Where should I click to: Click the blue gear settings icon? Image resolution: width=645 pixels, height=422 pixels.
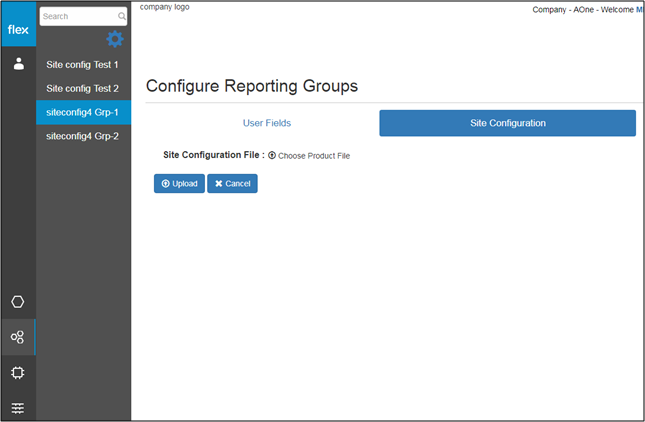coord(115,39)
